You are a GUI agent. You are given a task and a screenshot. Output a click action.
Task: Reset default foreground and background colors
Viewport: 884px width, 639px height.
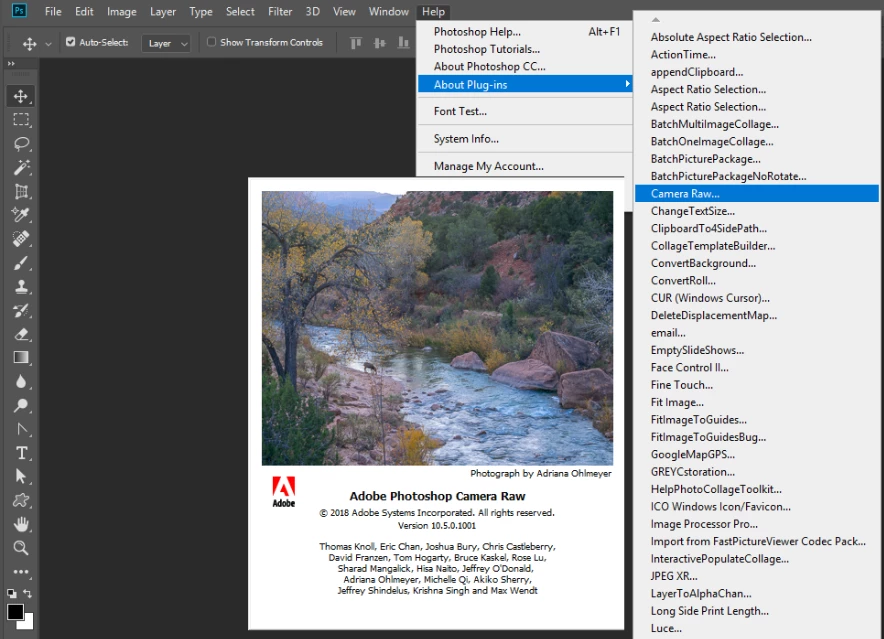click(11, 593)
